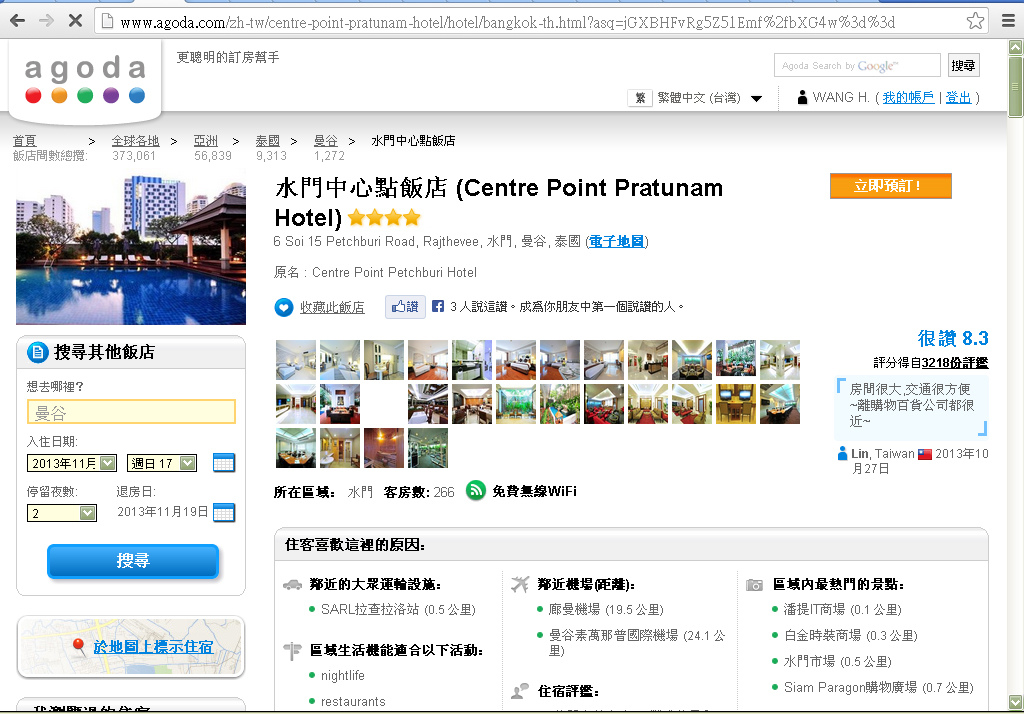The width and height of the screenshot is (1024, 714).
Task: Click the nightlife activity entry
Action: click(x=342, y=675)
